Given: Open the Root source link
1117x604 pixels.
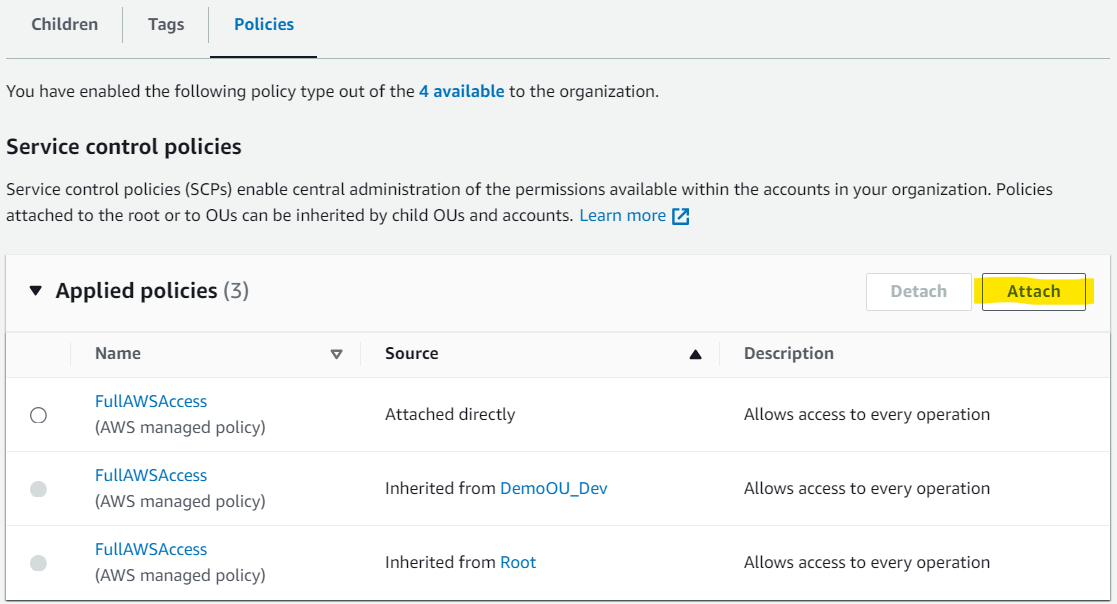Looking at the screenshot, I should pyautogui.click(x=518, y=562).
